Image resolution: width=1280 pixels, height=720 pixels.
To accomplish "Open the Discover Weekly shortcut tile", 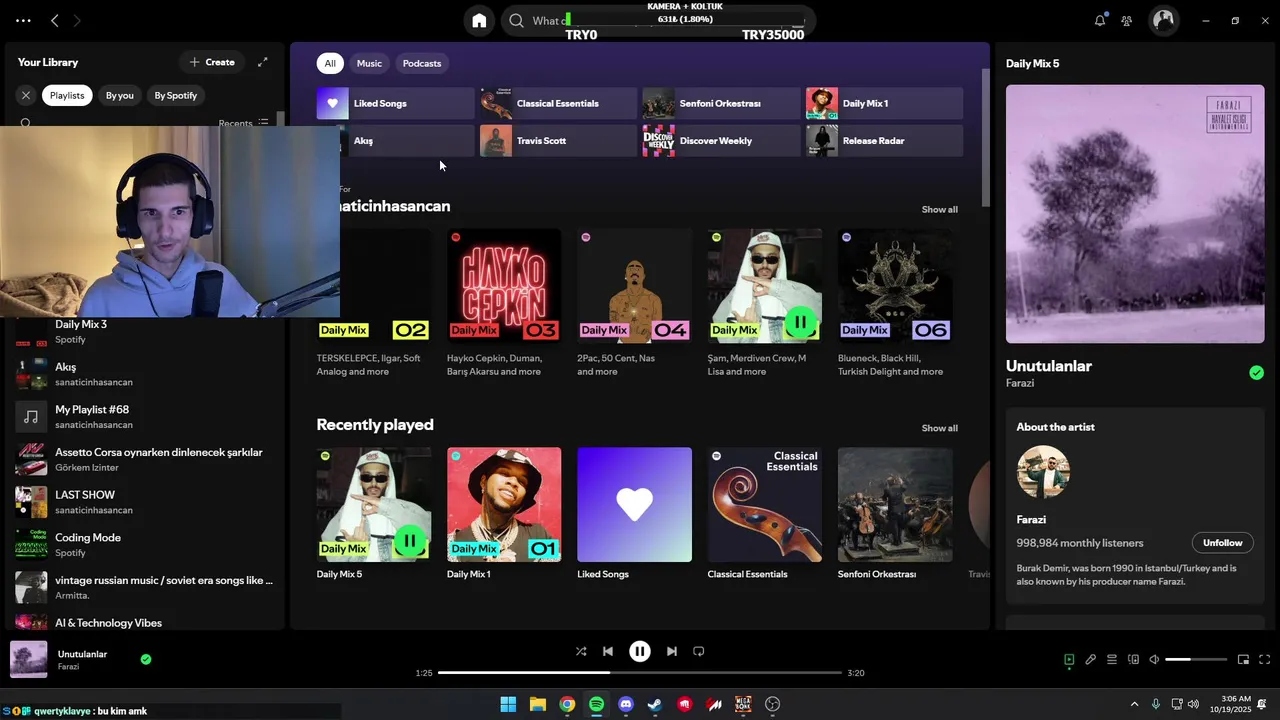I will coord(721,141).
